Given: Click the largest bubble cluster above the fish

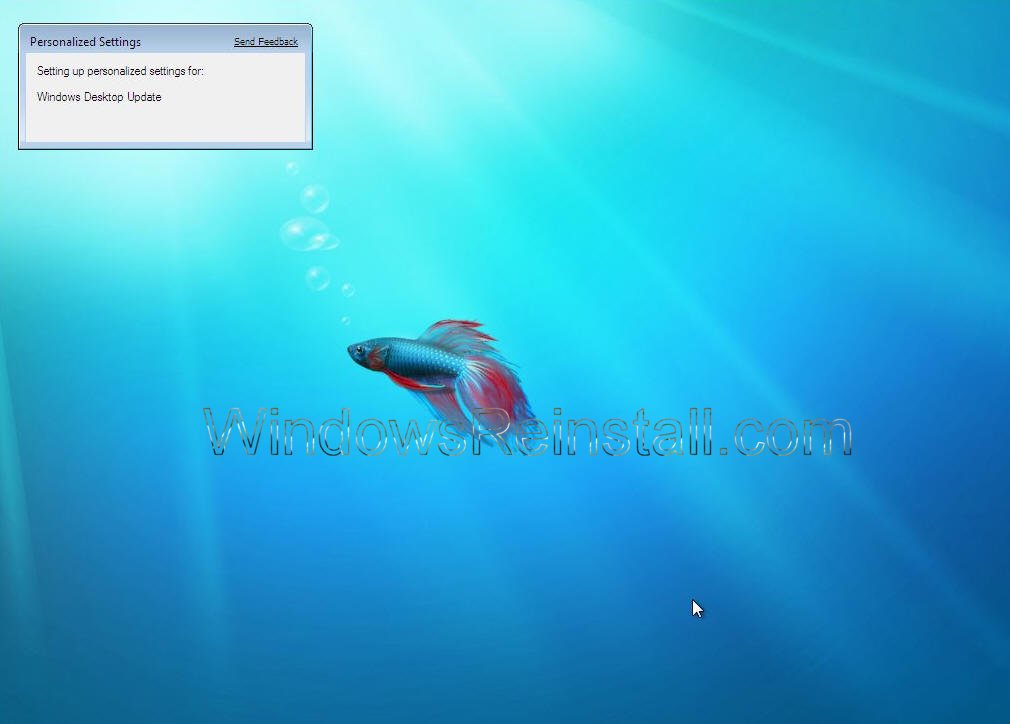Looking at the screenshot, I should (305, 235).
